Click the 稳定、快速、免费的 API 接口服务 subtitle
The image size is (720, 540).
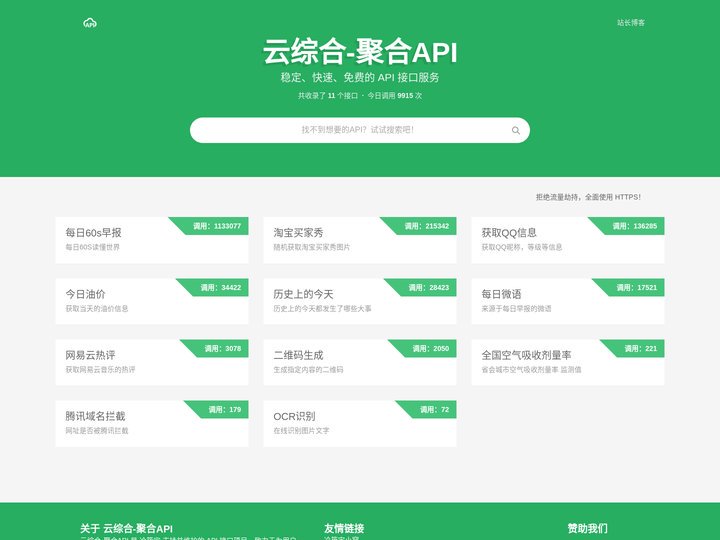tap(360, 77)
